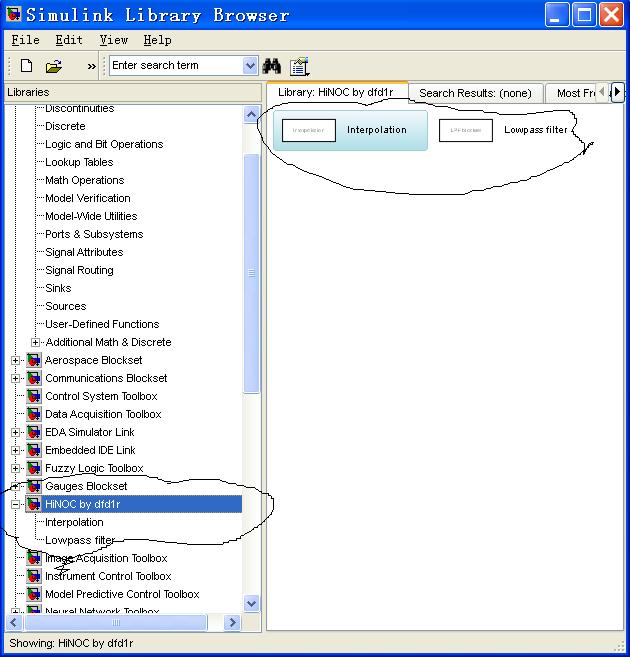Click the Data Acquisition Toolbox icon
The height and width of the screenshot is (657, 630).
pos(34,414)
